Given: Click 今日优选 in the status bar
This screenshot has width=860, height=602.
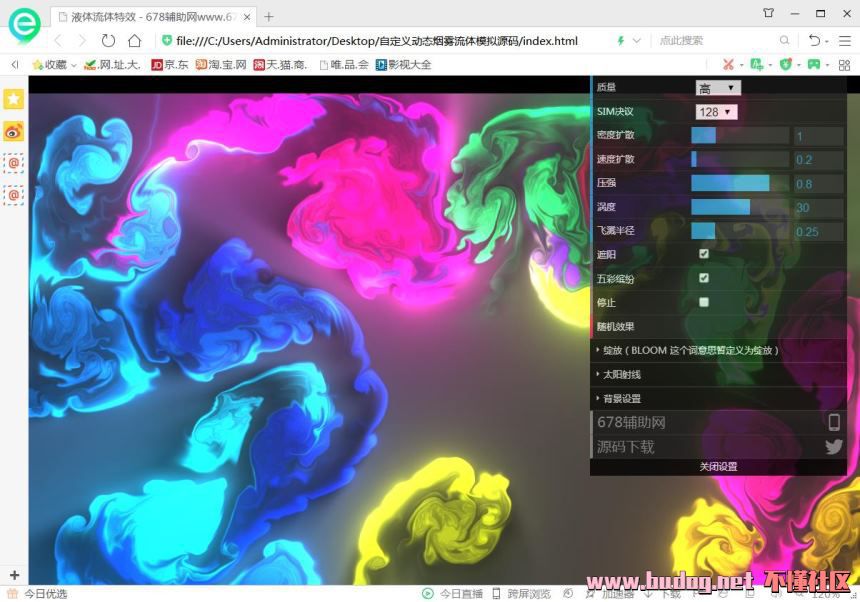Looking at the screenshot, I should (38, 594).
